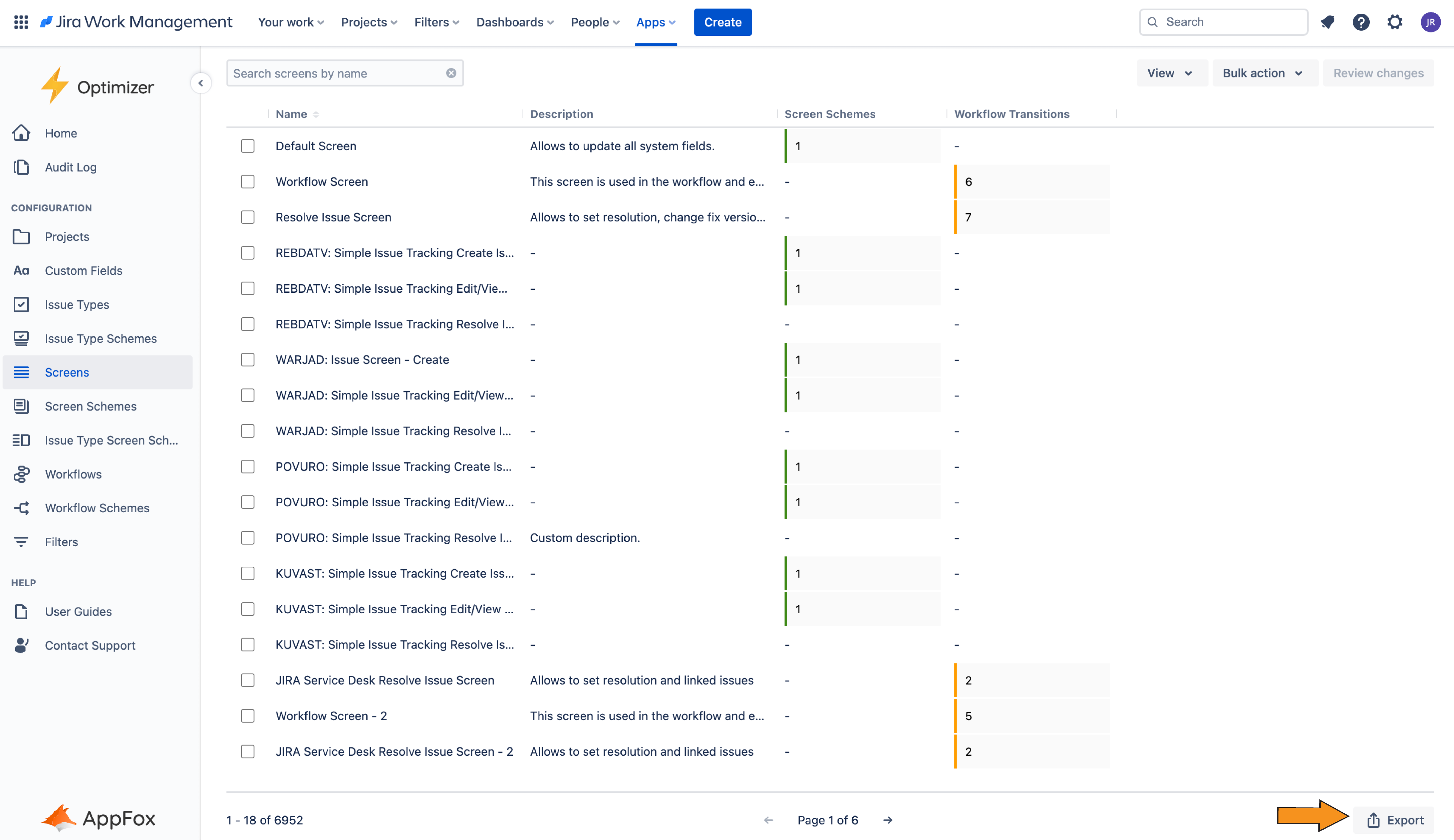Open the help question mark icon
Image resolution: width=1454 pixels, height=840 pixels.
tap(1362, 22)
